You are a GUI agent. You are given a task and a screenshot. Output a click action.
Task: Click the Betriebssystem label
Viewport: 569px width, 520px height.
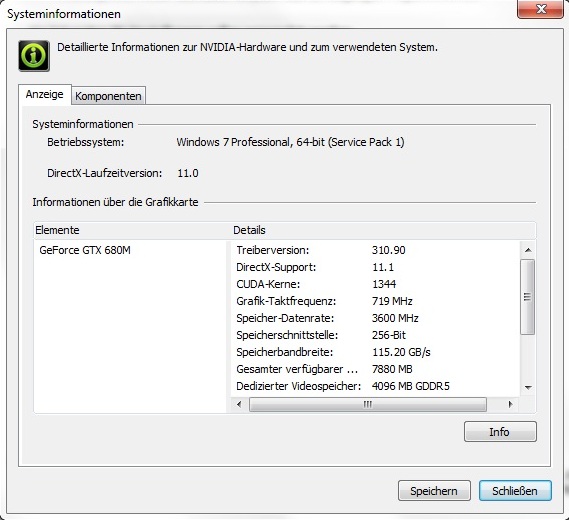click(x=86, y=142)
